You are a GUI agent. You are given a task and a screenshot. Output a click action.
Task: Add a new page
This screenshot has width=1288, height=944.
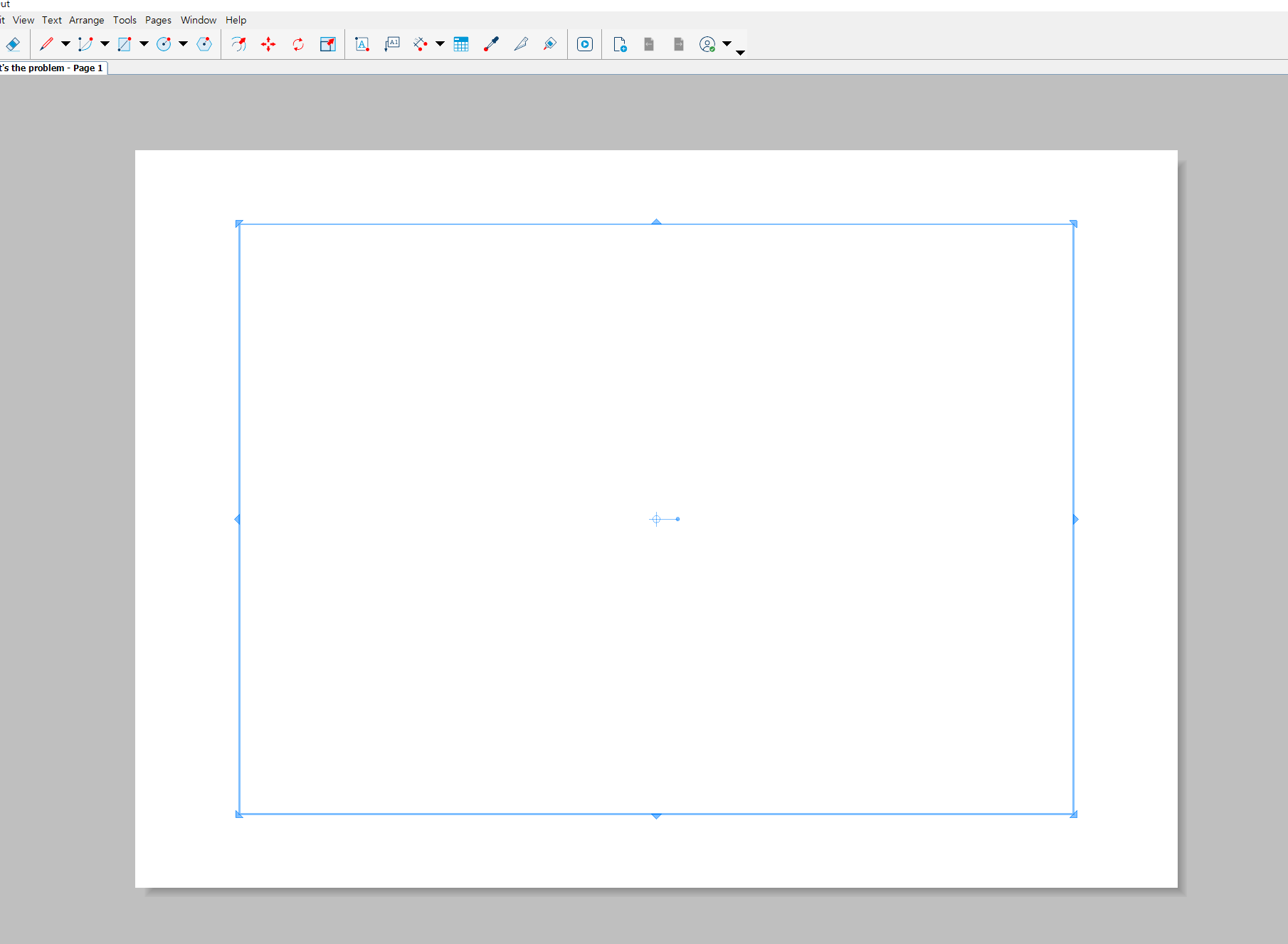(620, 44)
